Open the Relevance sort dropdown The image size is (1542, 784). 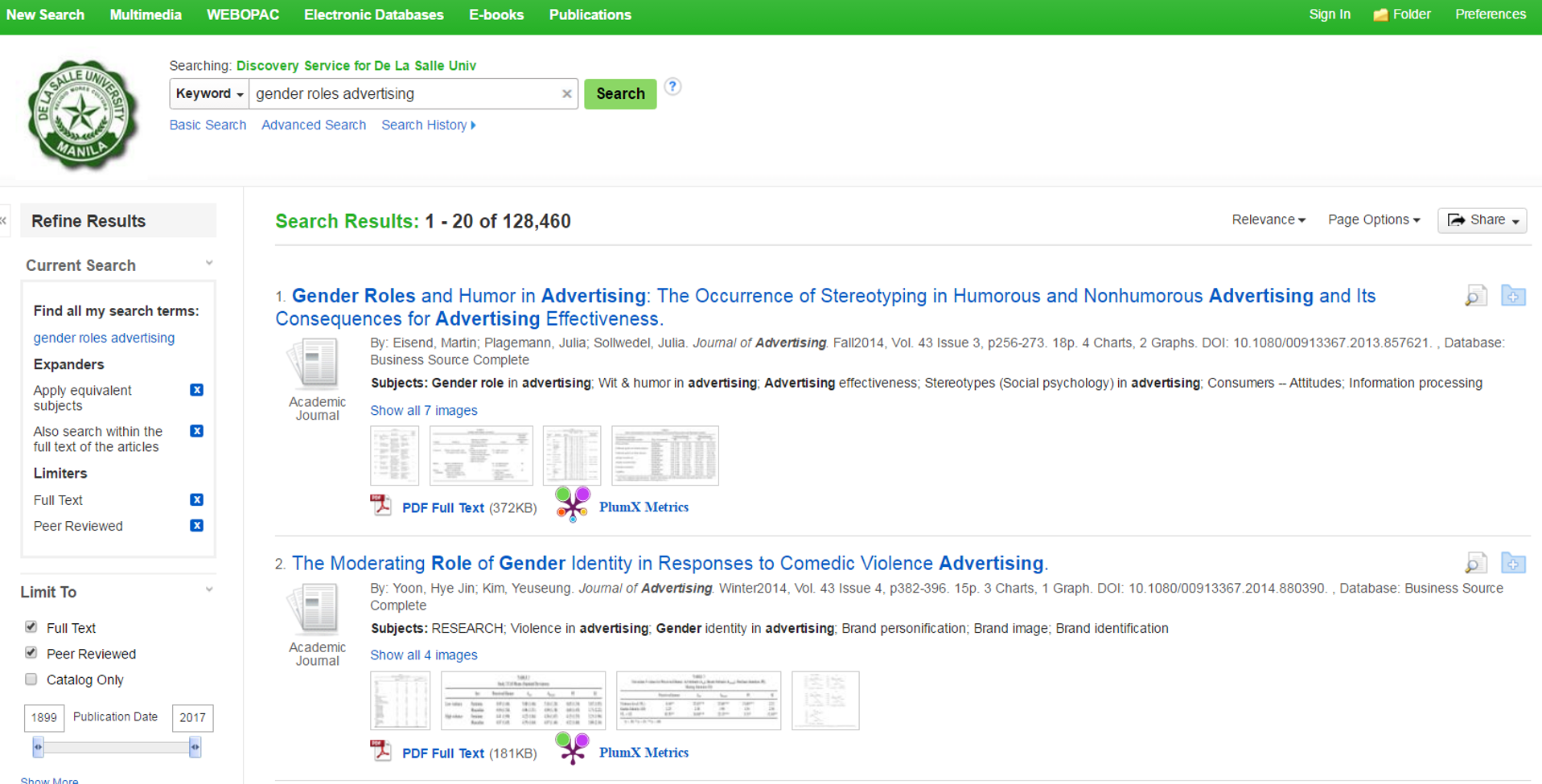pos(1269,220)
